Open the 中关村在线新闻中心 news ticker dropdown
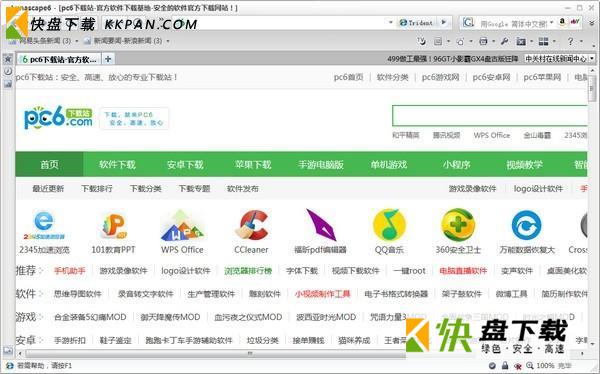This screenshot has height=374, width=600. tap(592, 59)
